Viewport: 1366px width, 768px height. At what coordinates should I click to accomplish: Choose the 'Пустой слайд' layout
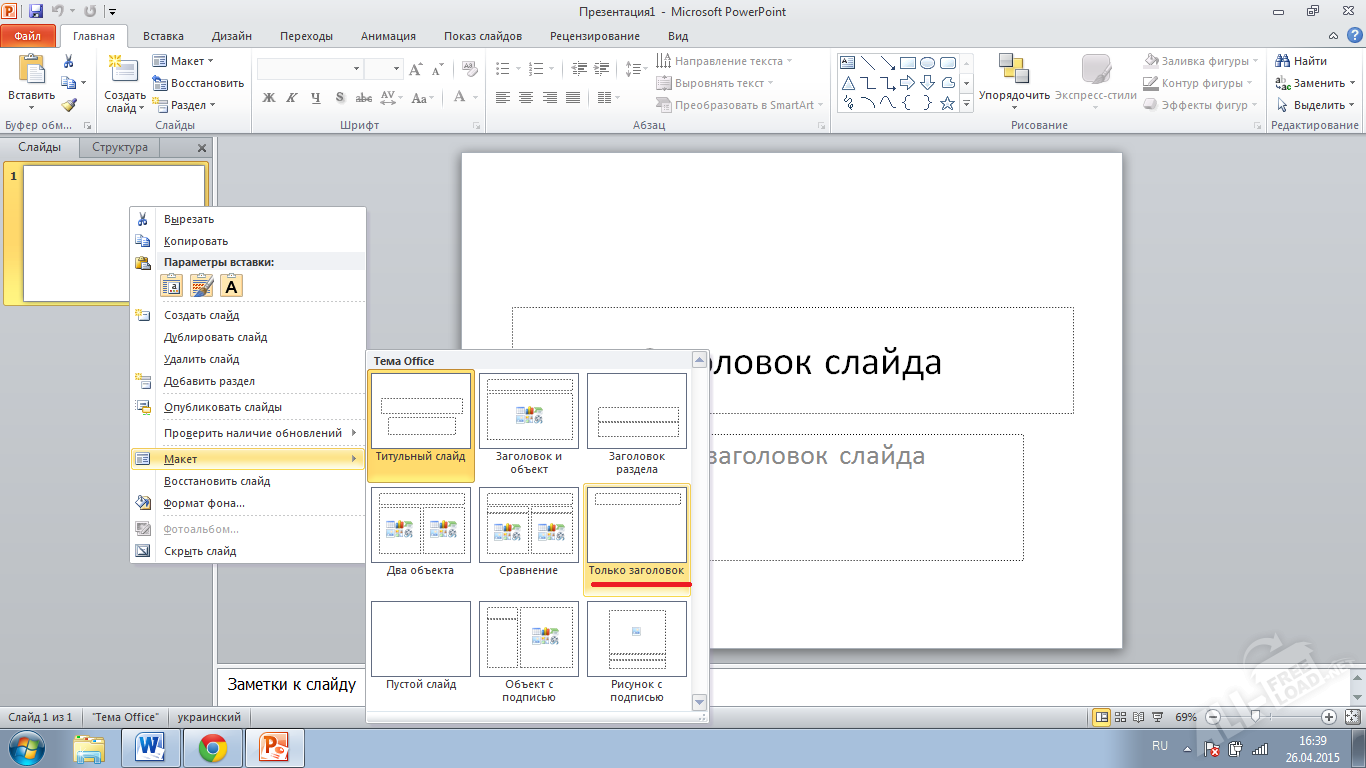point(420,639)
